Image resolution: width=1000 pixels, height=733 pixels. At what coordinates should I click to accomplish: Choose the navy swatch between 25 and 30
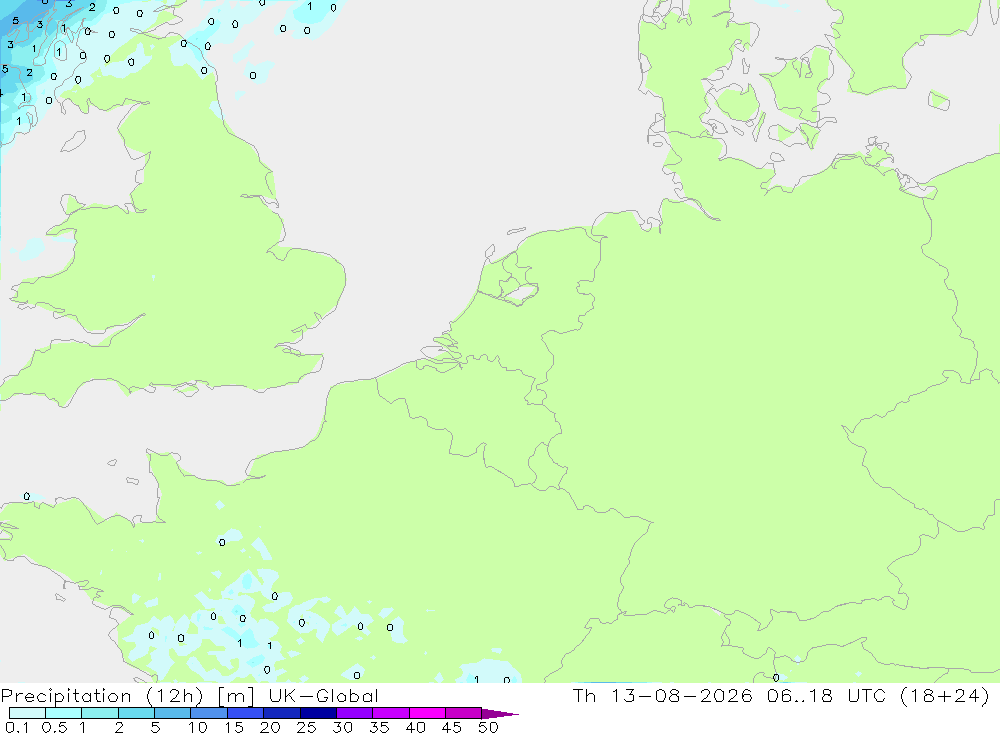318,713
